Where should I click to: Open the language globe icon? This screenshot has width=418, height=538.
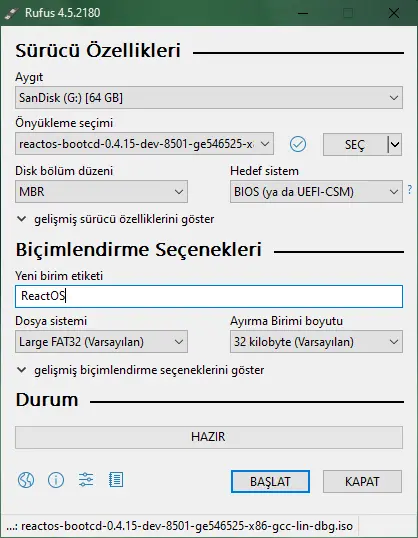point(26,480)
